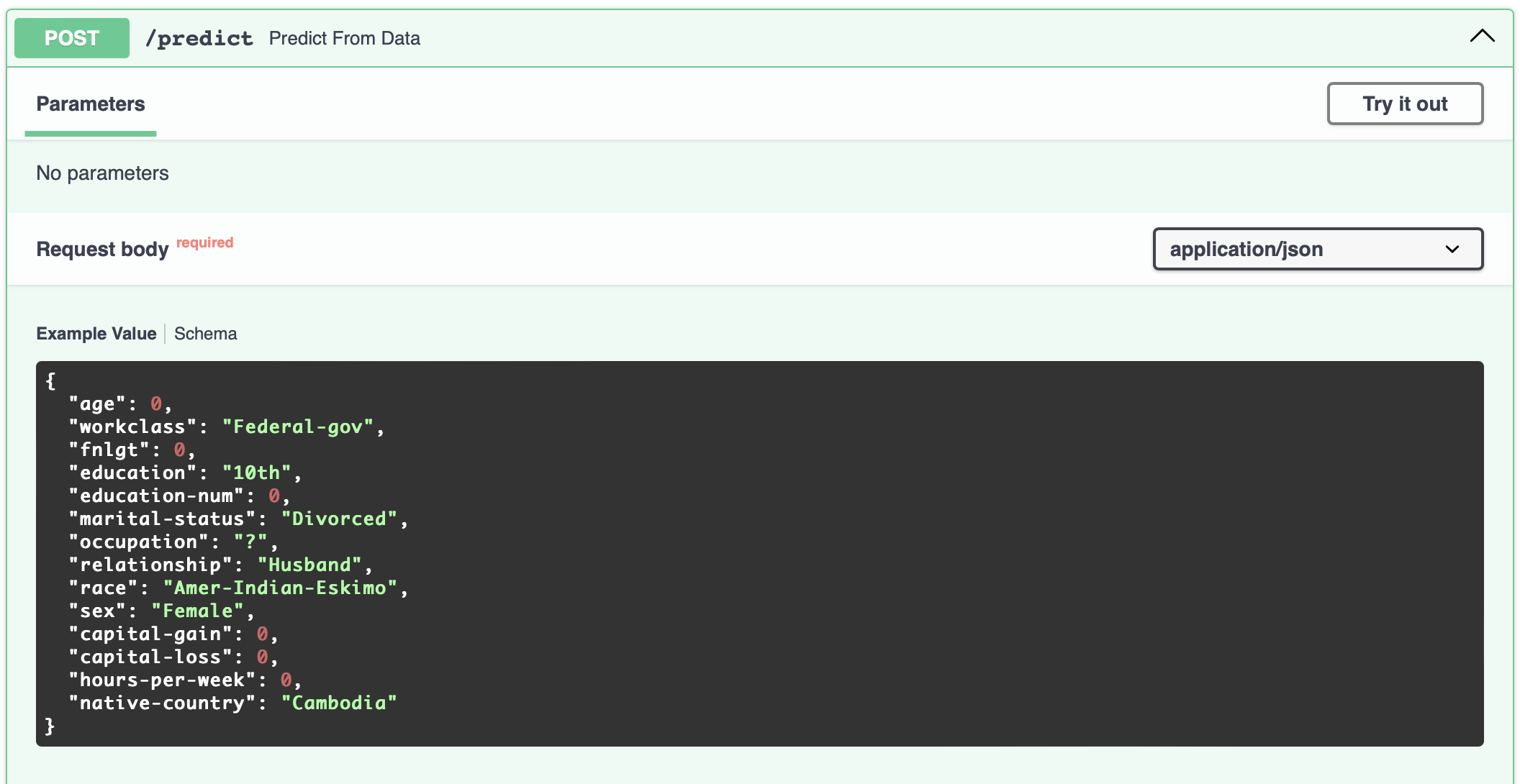
Task: Click the "Divorced" marital-status value
Action: pyautogui.click(x=339, y=519)
